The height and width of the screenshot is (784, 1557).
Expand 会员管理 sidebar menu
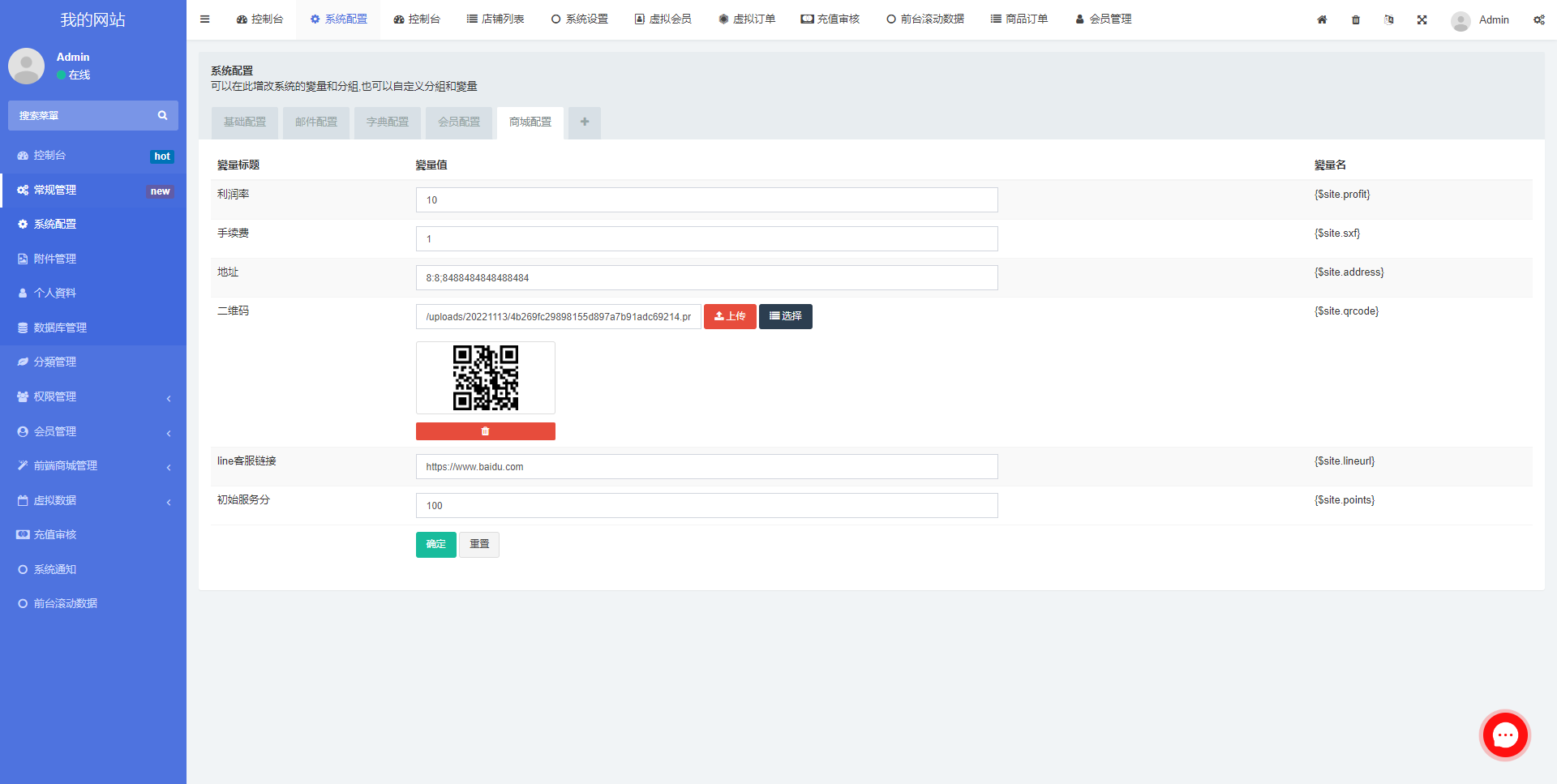point(93,431)
